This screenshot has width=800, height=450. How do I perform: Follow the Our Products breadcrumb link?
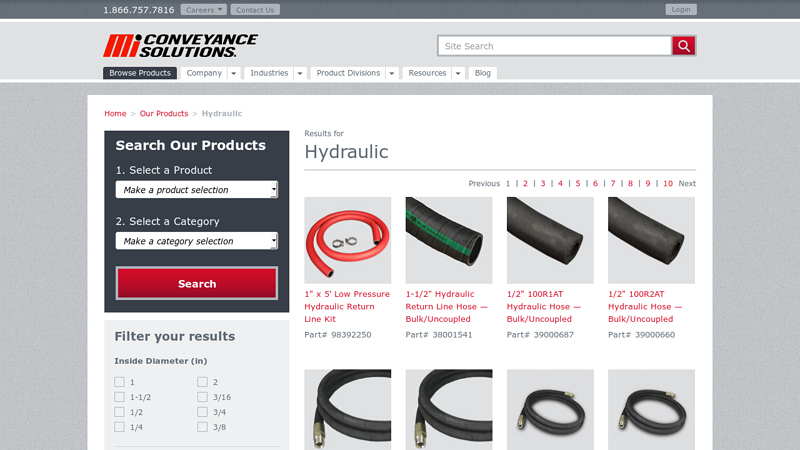click(164, 113)
